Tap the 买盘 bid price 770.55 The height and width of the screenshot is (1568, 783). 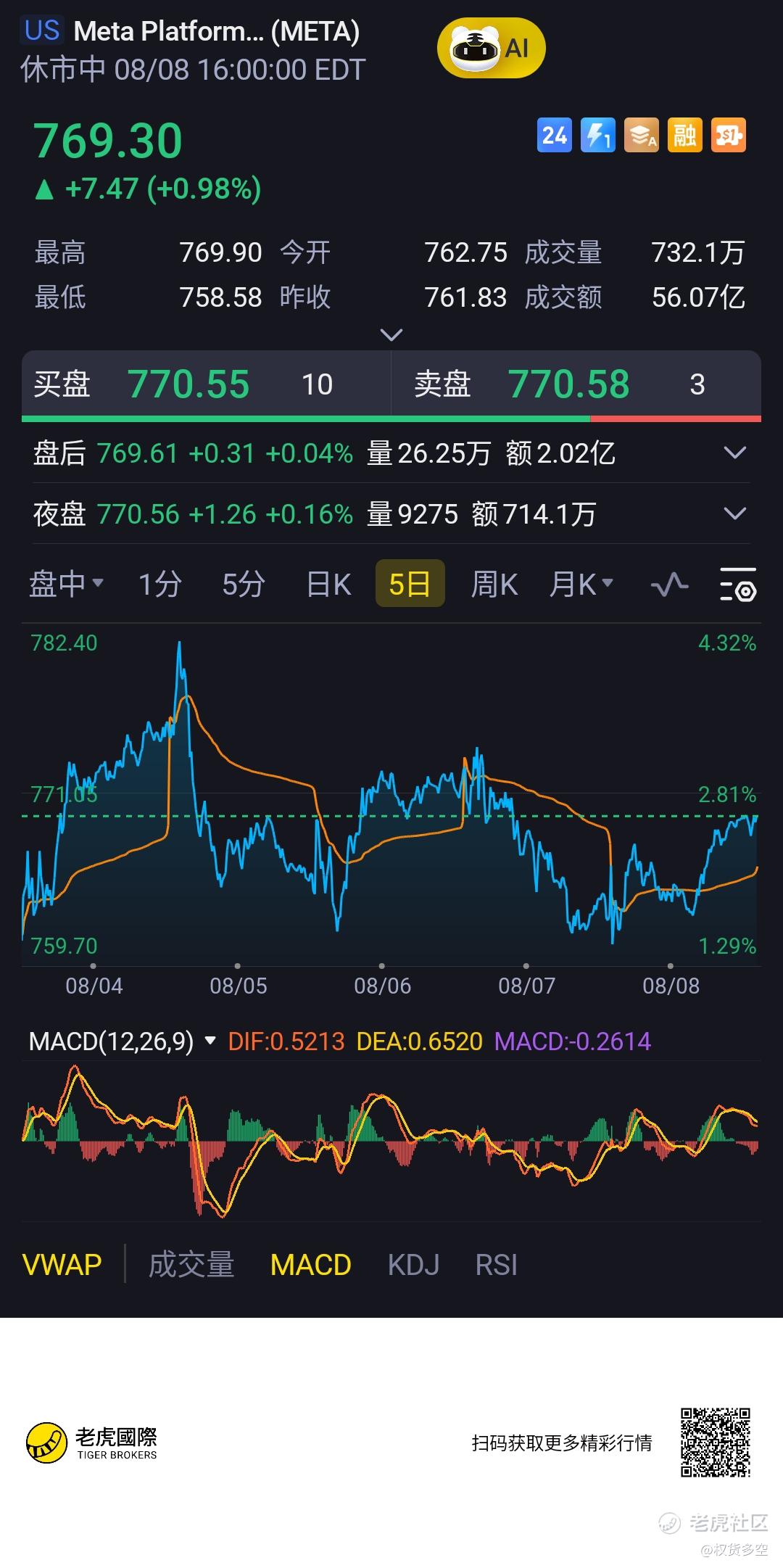click(188, 384)
